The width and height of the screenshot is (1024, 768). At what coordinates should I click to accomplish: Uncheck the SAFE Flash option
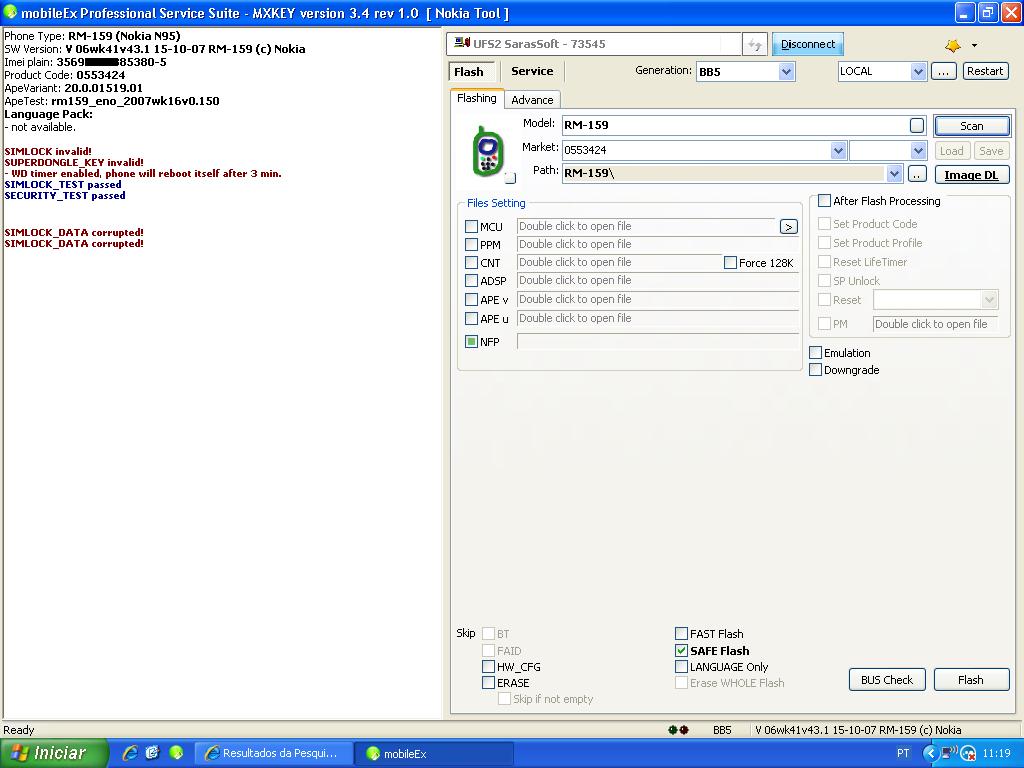682,651
